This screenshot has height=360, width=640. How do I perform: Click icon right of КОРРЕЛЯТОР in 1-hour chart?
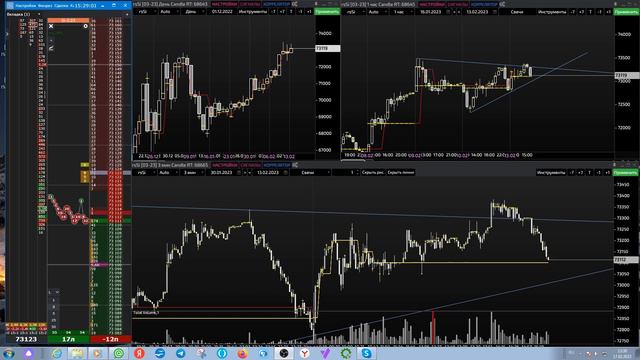(x=502, y=4)
